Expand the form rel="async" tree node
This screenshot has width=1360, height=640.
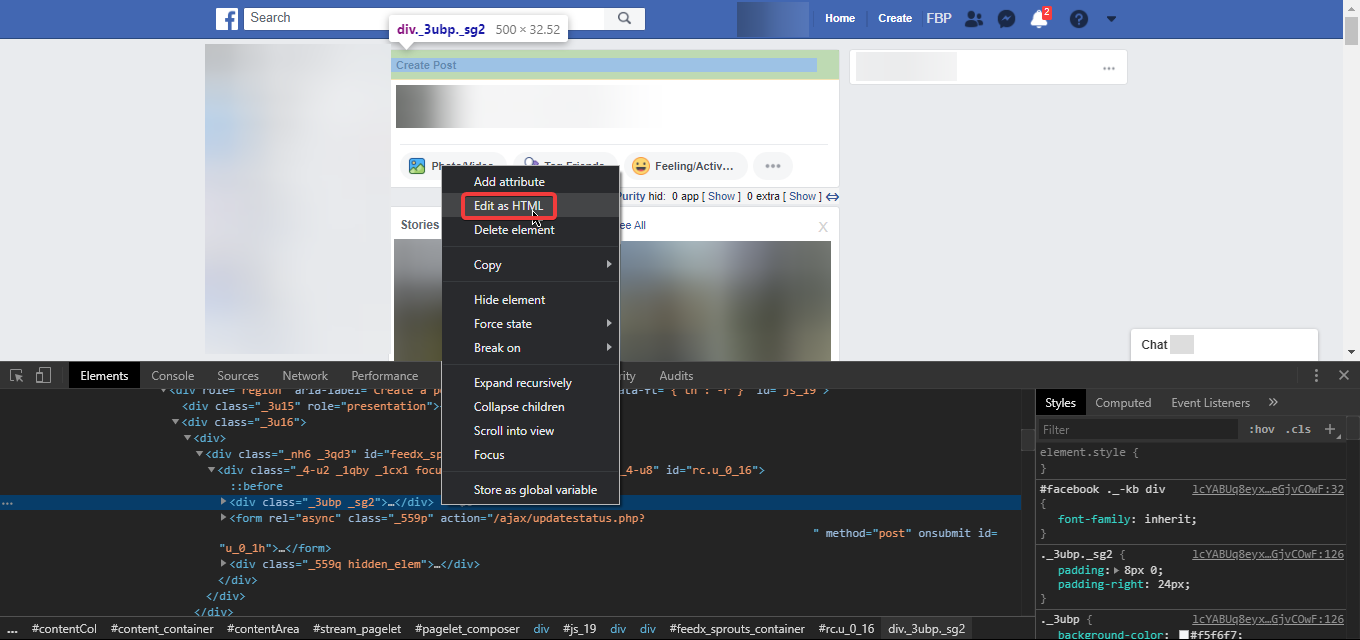pyautogui.click(x=224, y=518)
